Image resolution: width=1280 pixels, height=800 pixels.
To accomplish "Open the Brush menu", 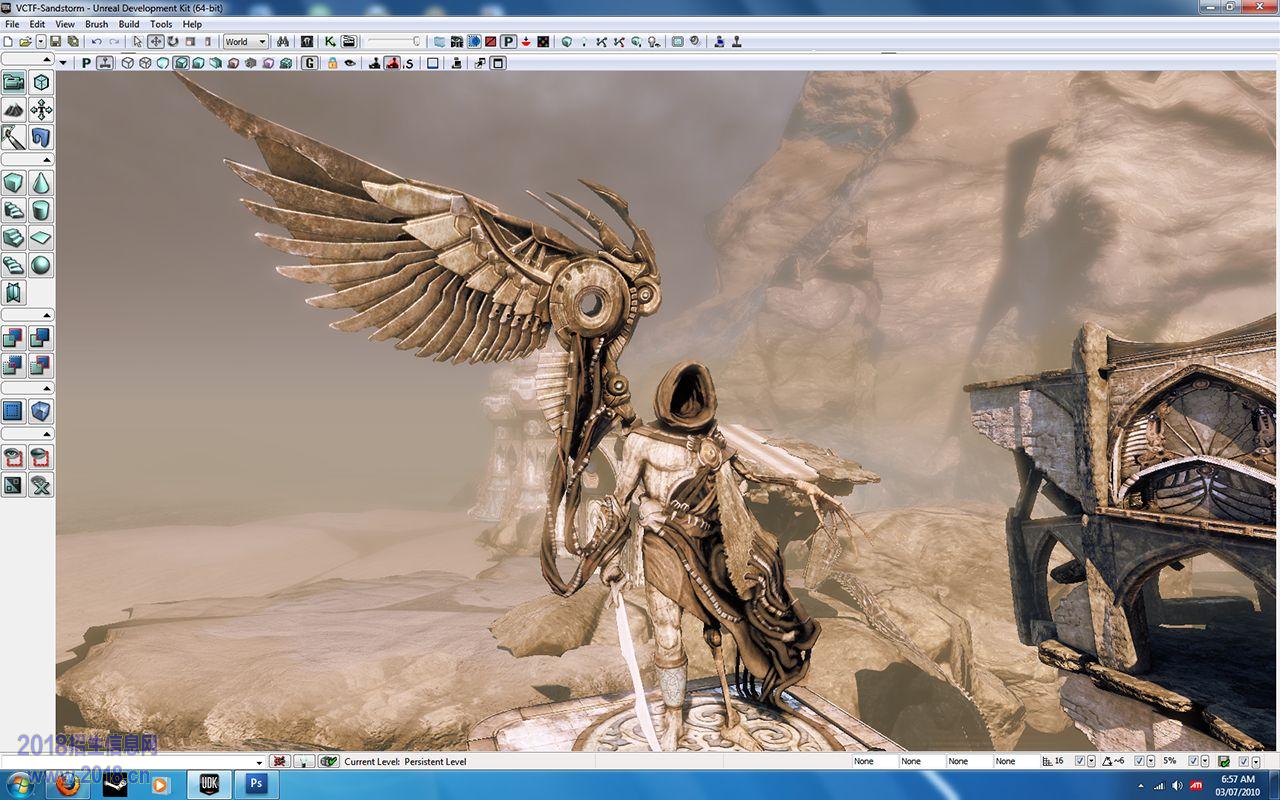I will click(96, 24).
